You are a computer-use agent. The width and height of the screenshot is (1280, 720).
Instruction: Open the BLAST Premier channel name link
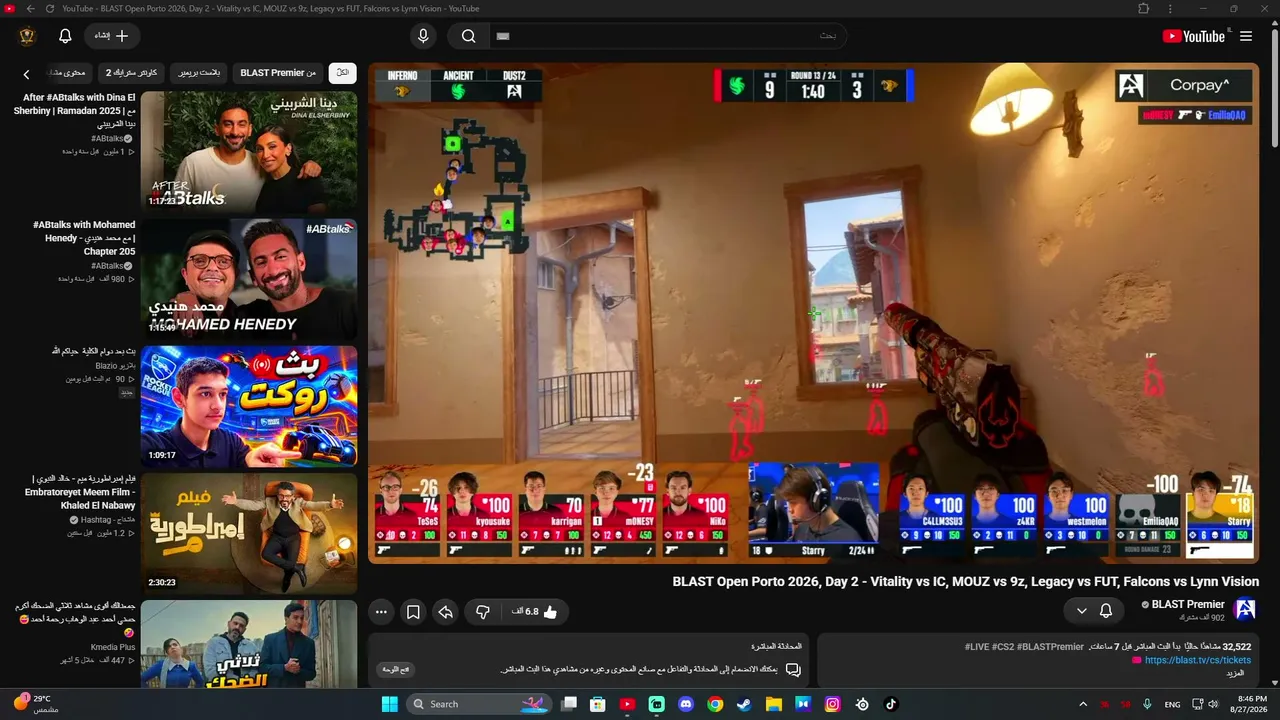[1188, 604]
